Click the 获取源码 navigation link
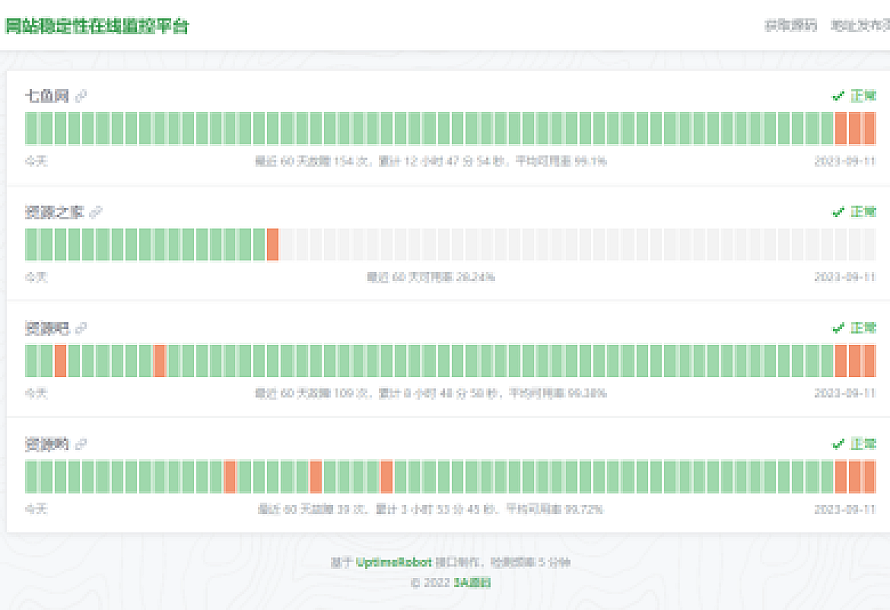Image resolution: width=890 pixels, height=610 pixels. coord(790,26)
